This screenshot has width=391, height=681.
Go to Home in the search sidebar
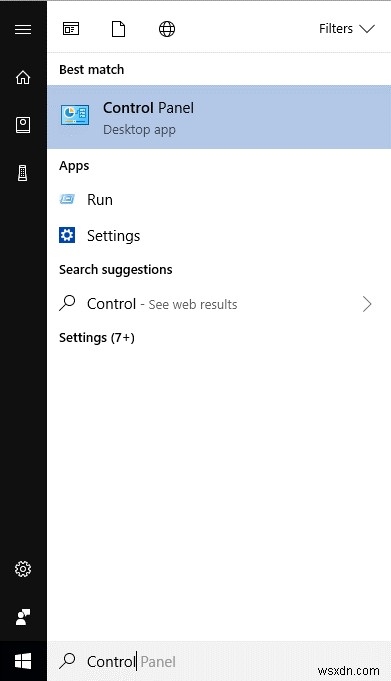[23, 77]
